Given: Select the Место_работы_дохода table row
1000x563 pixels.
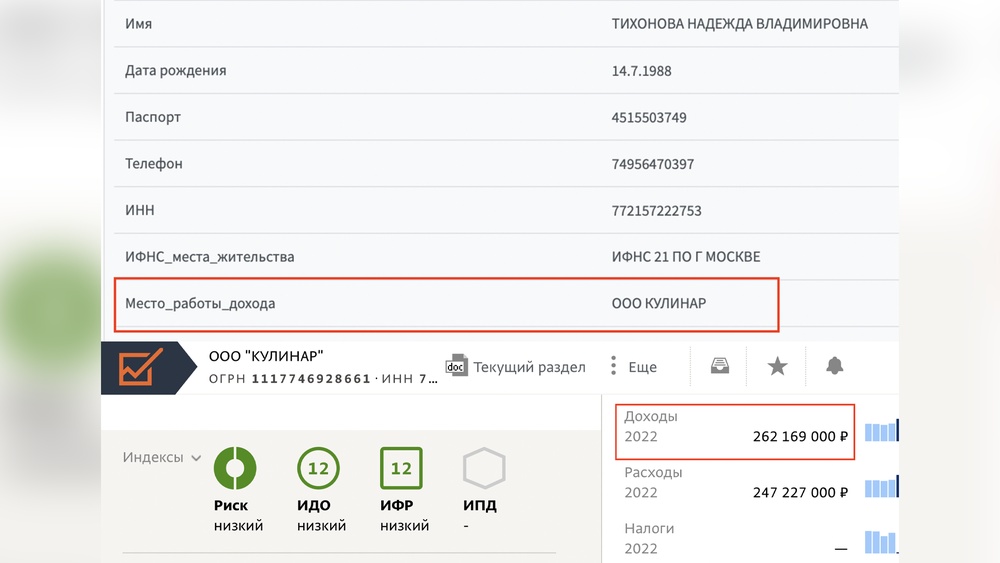Looking at the screenshot, I should point(446,303).
